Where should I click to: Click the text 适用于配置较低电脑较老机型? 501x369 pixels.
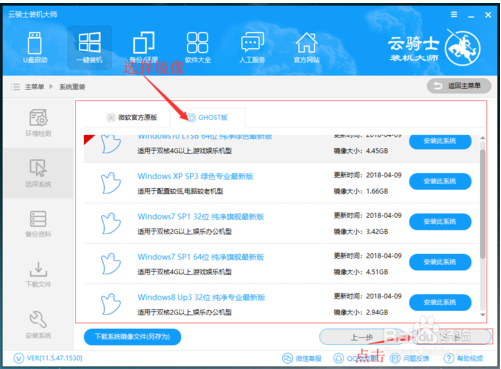click(180, 191)
